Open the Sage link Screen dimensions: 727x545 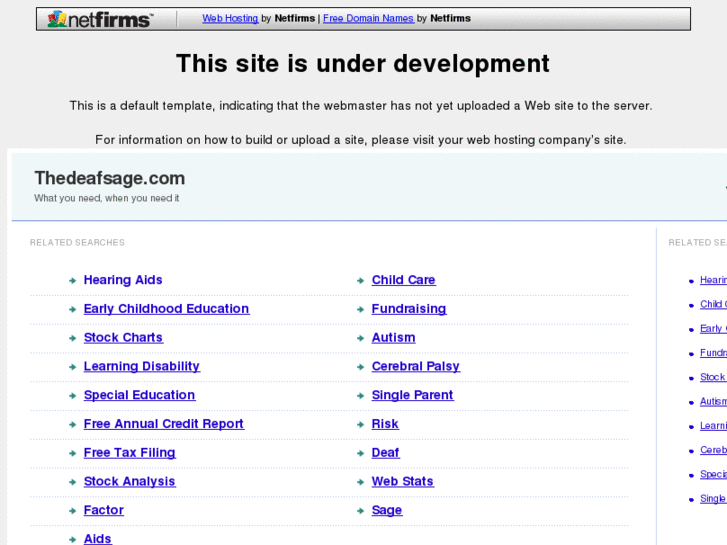[387, 510]
